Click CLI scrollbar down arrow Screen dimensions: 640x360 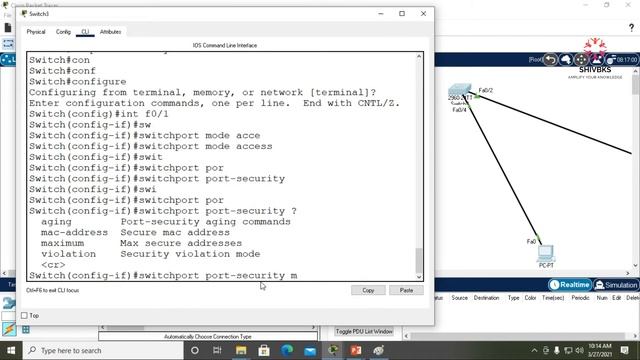coord(419,277)
